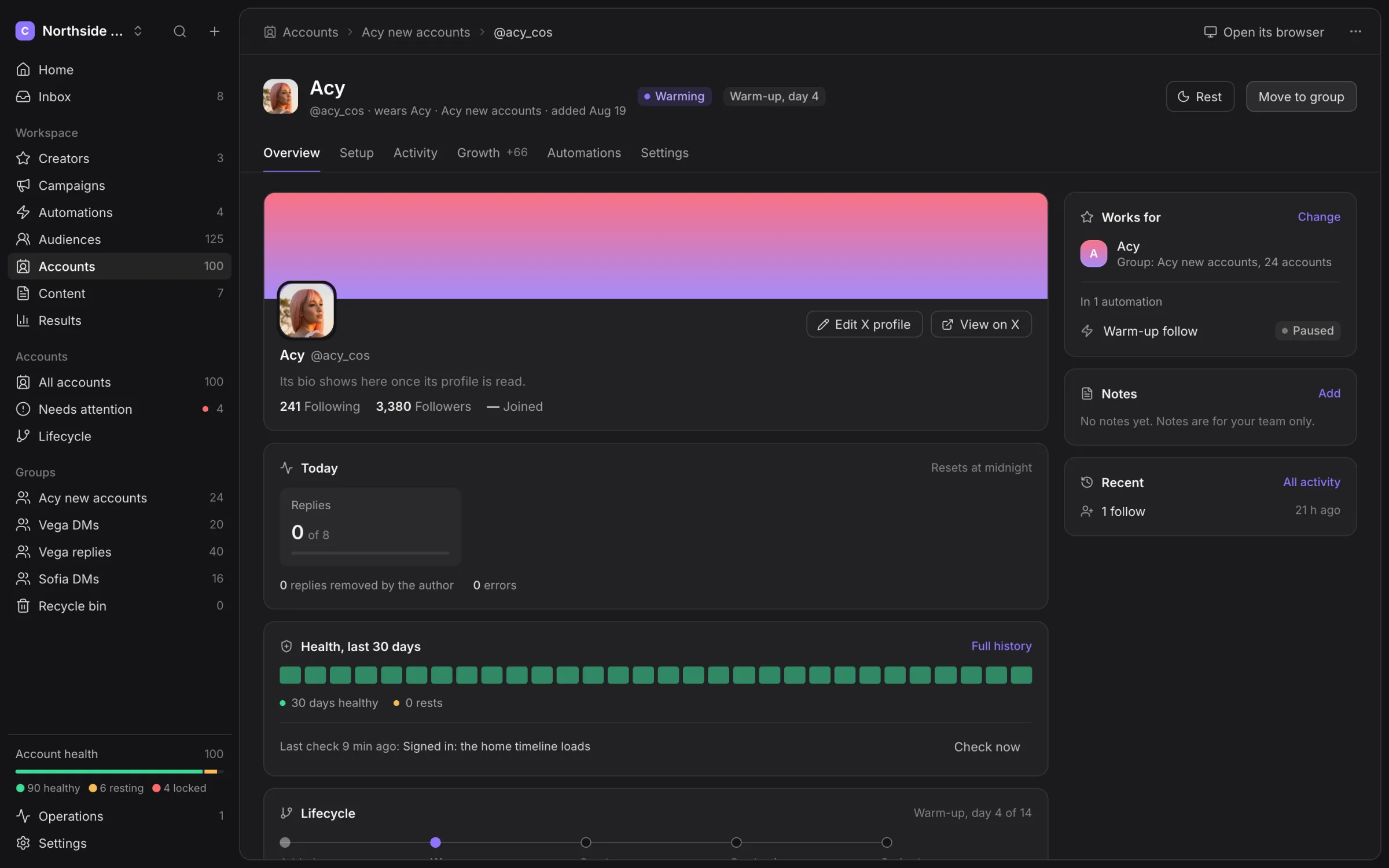
Task: Click the profile avatar thumbnail on banner
Action: point(307,310)
